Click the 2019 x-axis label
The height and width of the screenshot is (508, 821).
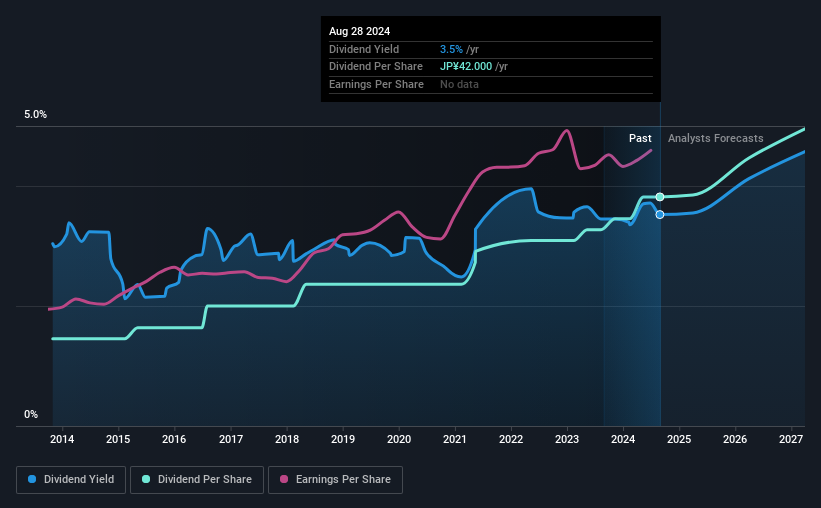(343, 439)
